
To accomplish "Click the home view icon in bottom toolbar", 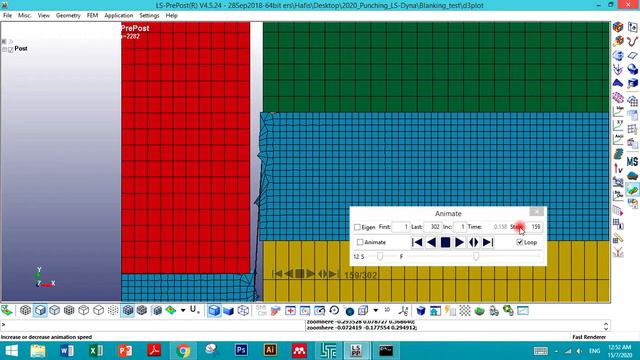I will [x=436, y=311].
